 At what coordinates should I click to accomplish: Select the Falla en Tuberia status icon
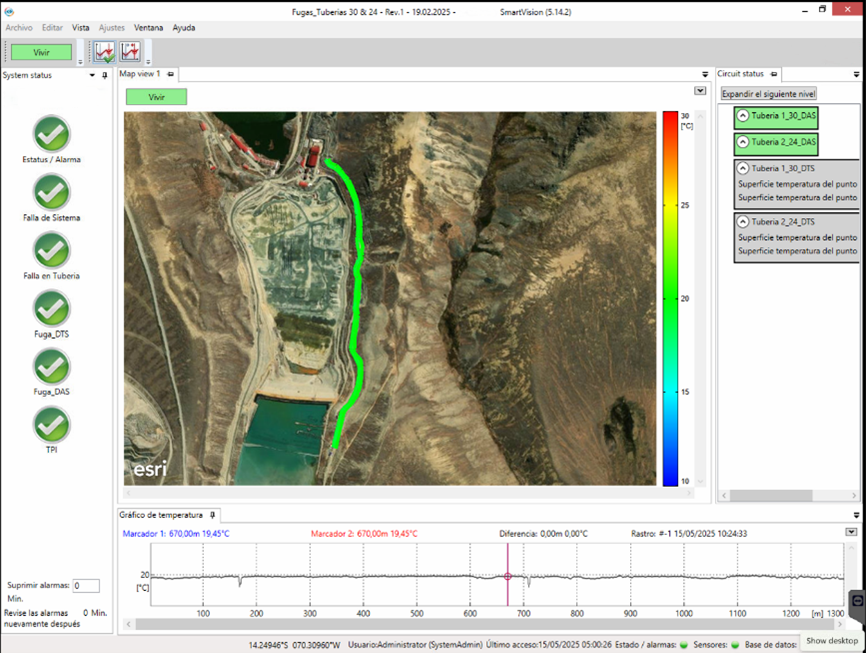(52, 250)
